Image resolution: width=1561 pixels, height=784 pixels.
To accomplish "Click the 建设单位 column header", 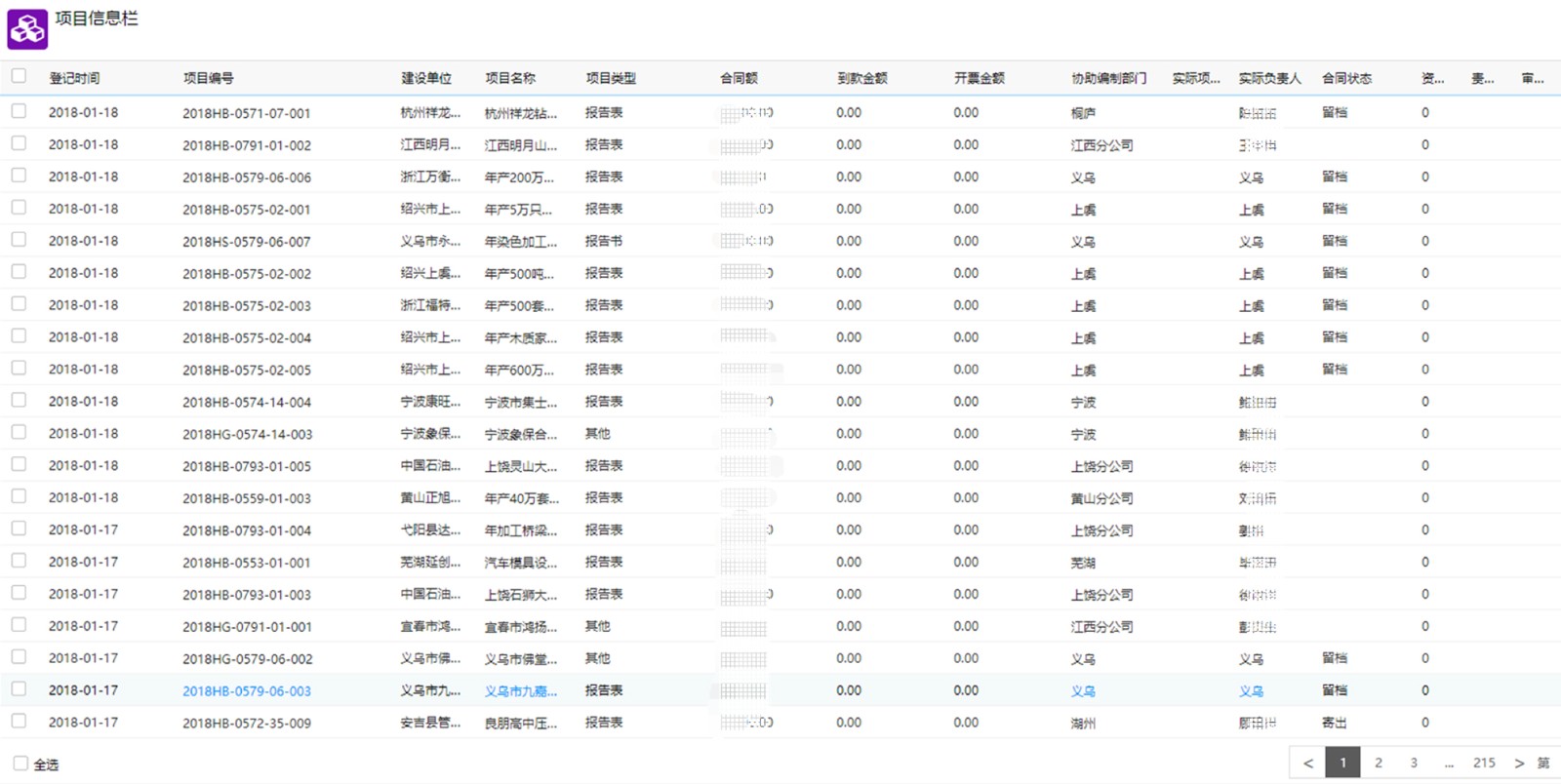I will 426,78.
